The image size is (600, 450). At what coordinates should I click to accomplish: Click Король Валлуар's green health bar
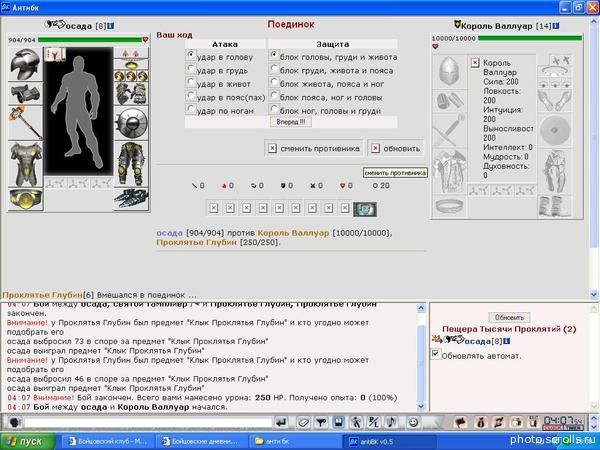530,38
